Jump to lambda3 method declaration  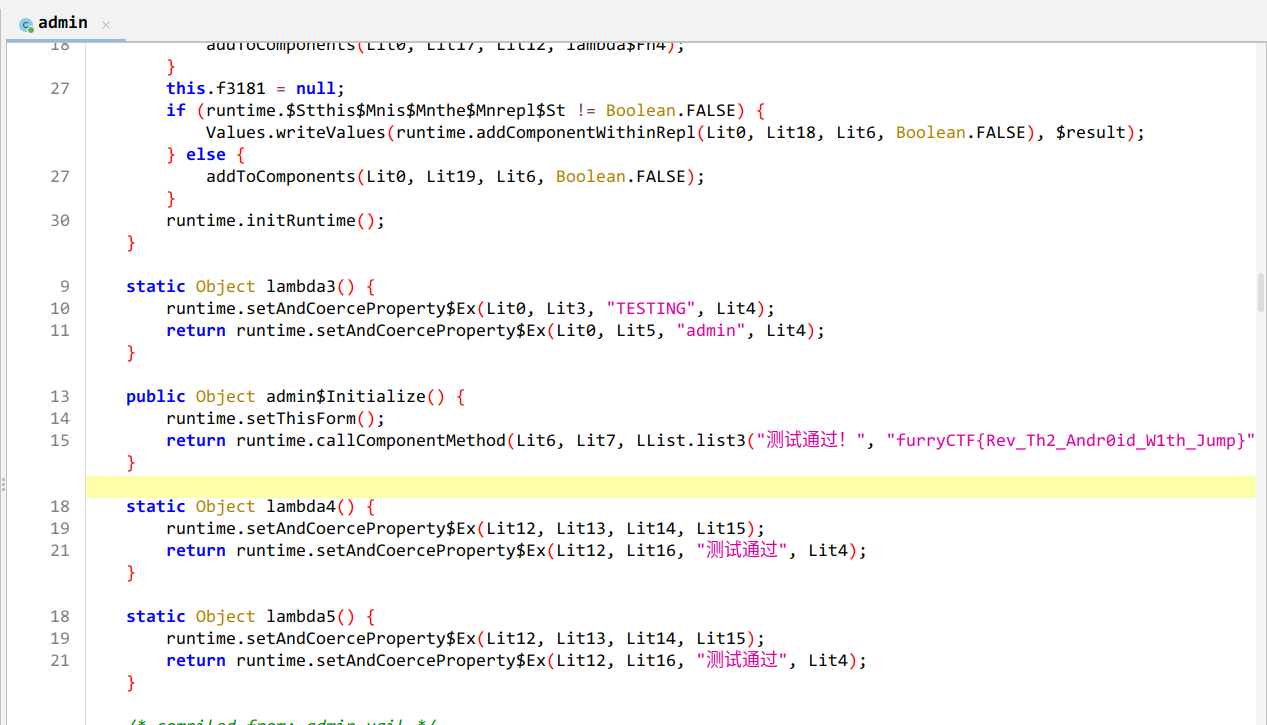click(301, 287)
